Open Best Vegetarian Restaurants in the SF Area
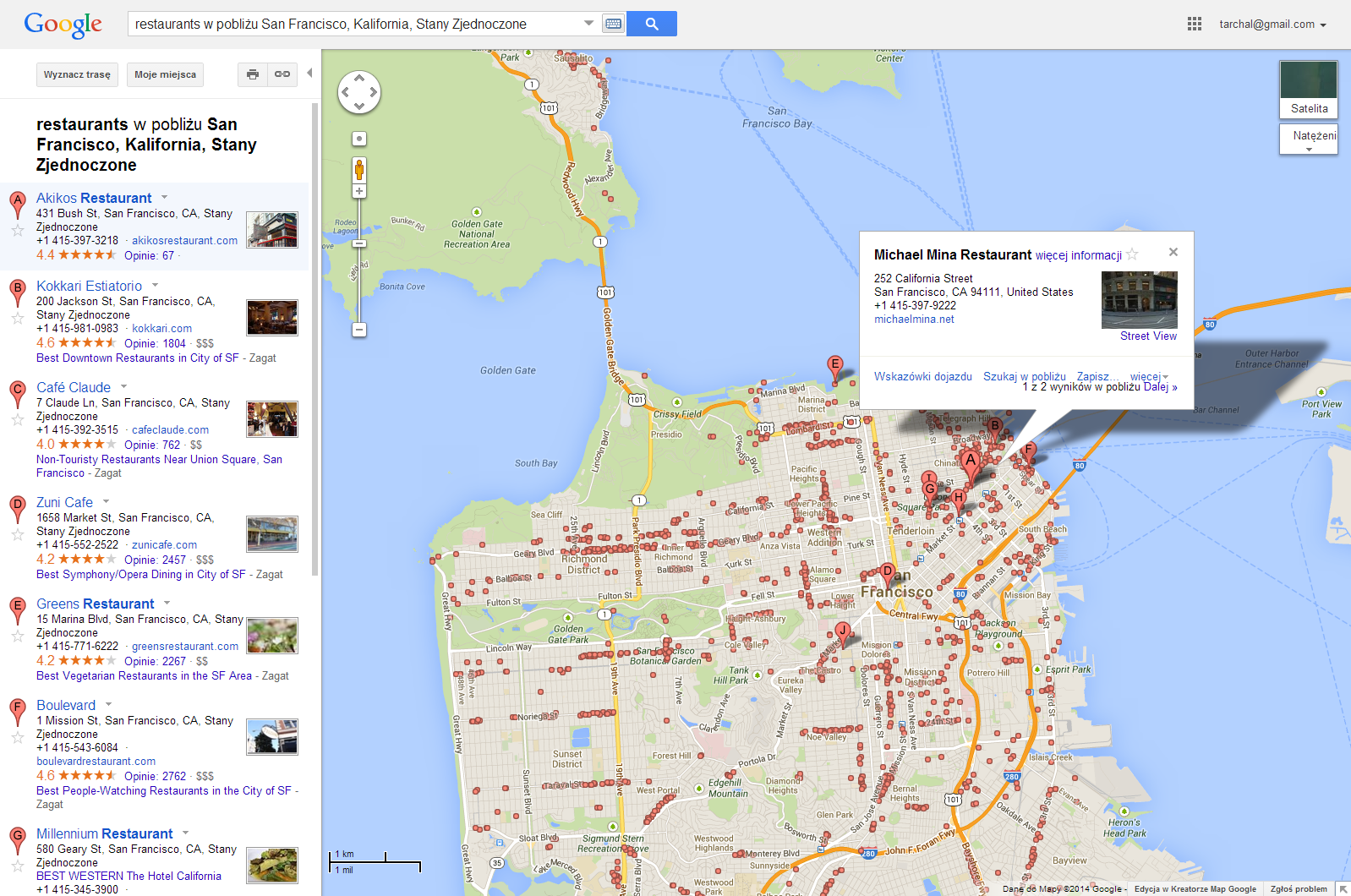 pyautogui.click(x=144, y=675)
